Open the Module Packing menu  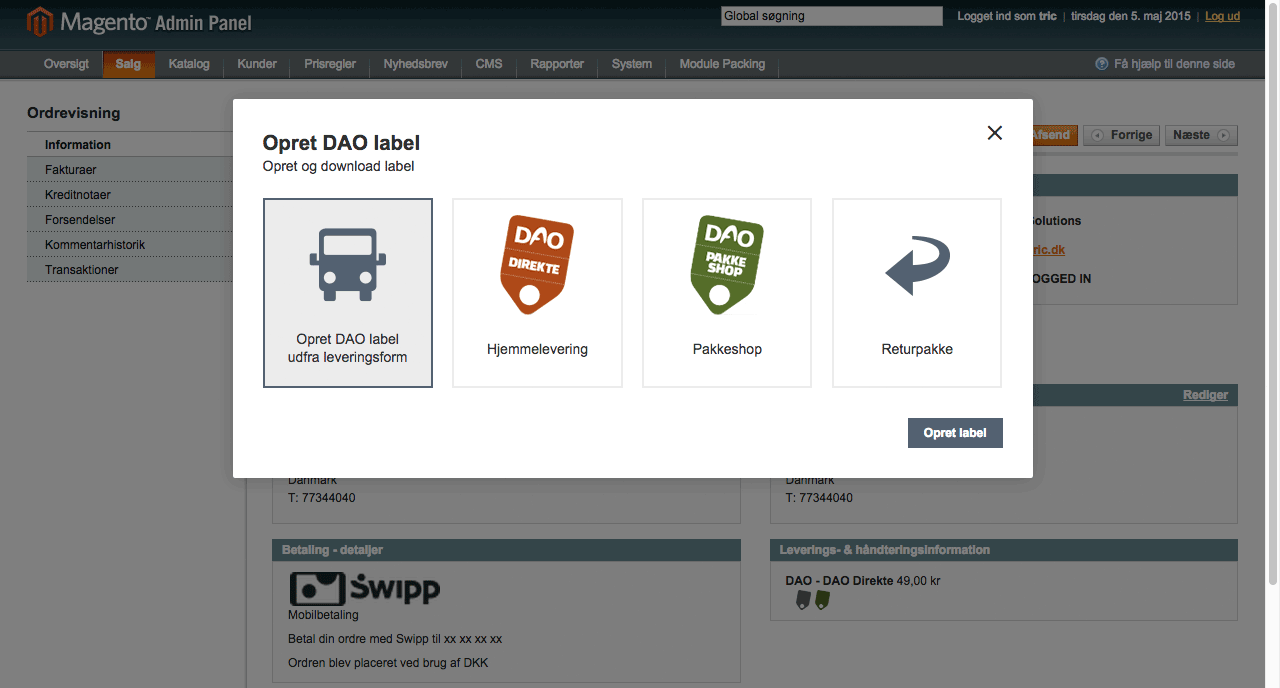tap(722, 64)
